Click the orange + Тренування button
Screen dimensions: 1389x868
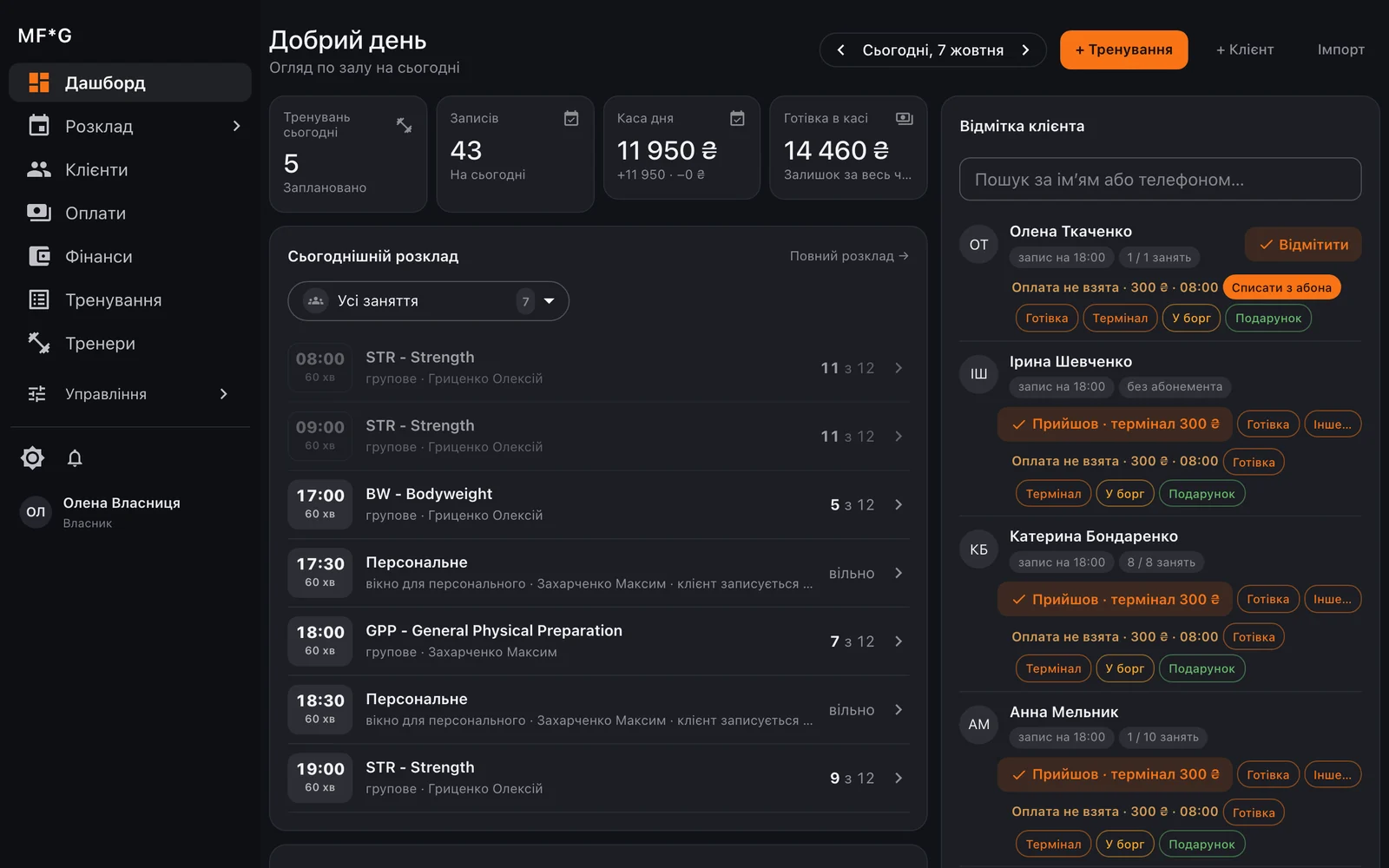[x=1123, y=50]
